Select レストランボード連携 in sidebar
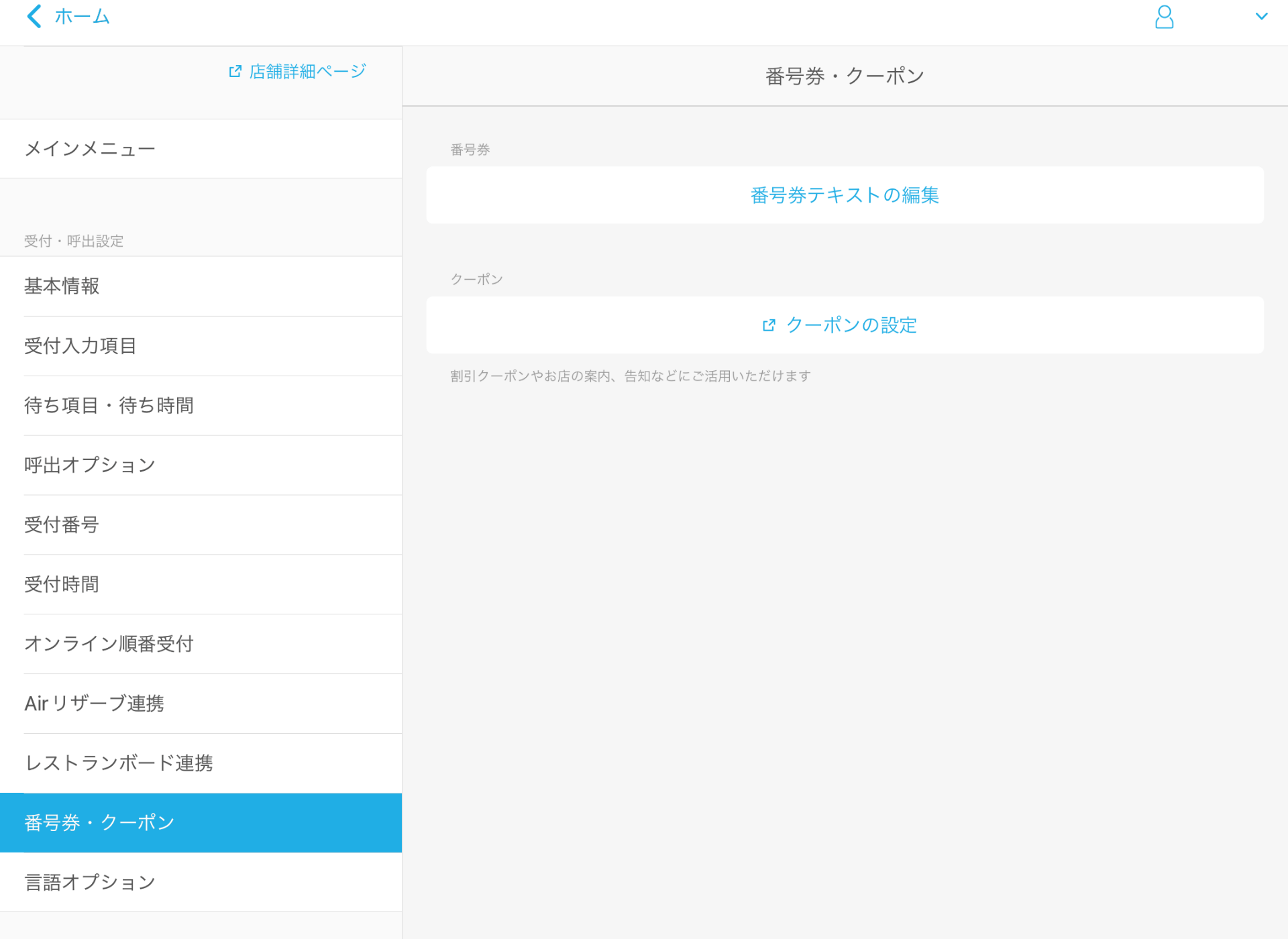Screen dimensions: 1288x939 pyautogui.click(x=119, y=763)
